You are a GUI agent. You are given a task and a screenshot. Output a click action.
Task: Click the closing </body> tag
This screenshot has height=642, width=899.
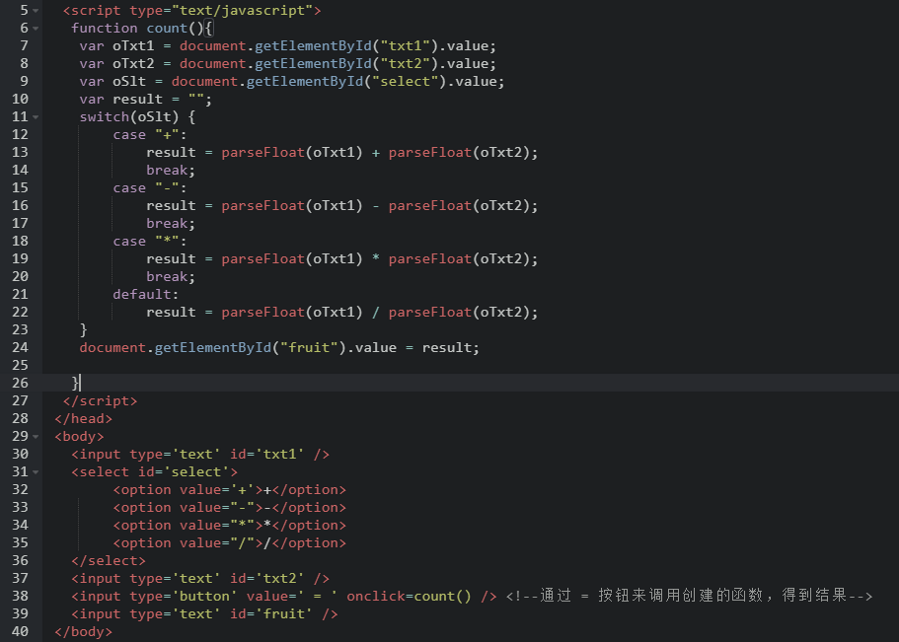[84, 632]
